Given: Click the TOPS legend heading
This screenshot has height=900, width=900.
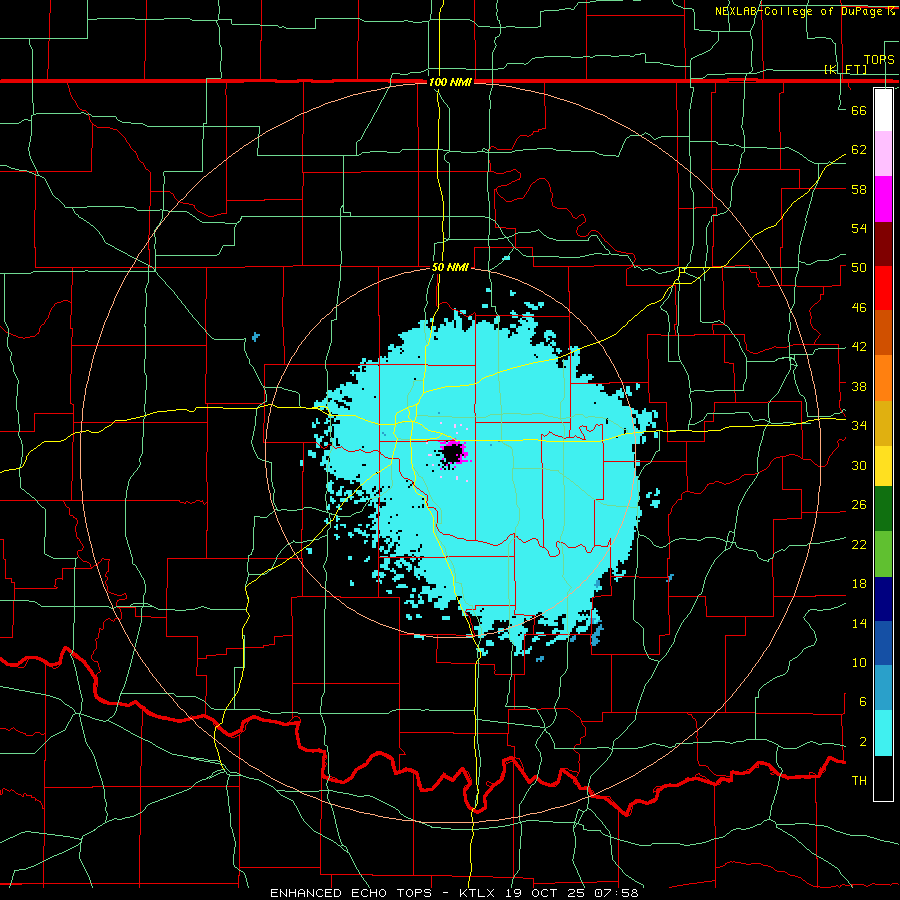Looking at the screenshot, I should [879, 59].
